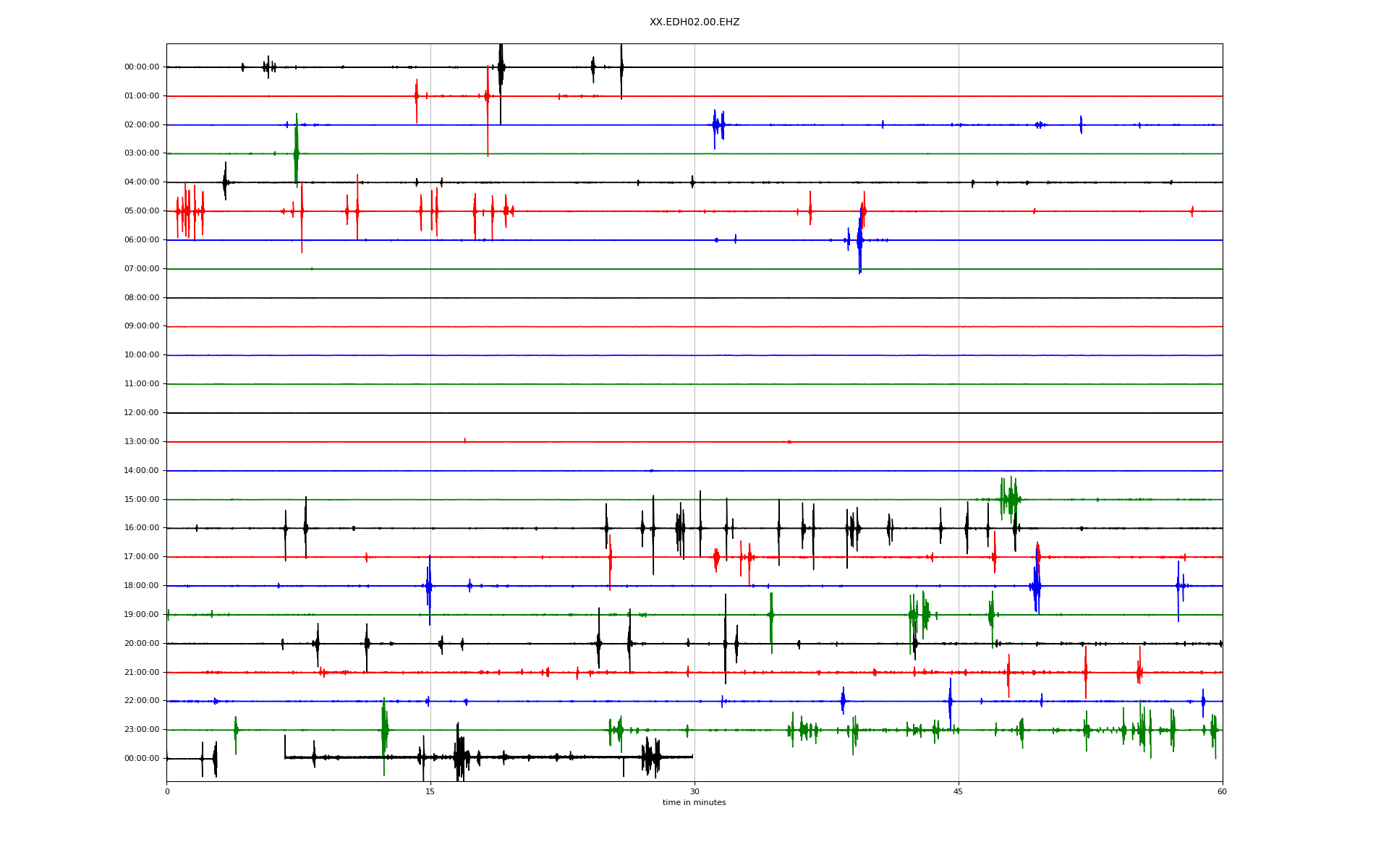The height and width of the screenshot is (868, 1389).
Task: Click the blue spike cluster on 02:00:00 trace
Action: pyautogui.click(x=718, y=125)
